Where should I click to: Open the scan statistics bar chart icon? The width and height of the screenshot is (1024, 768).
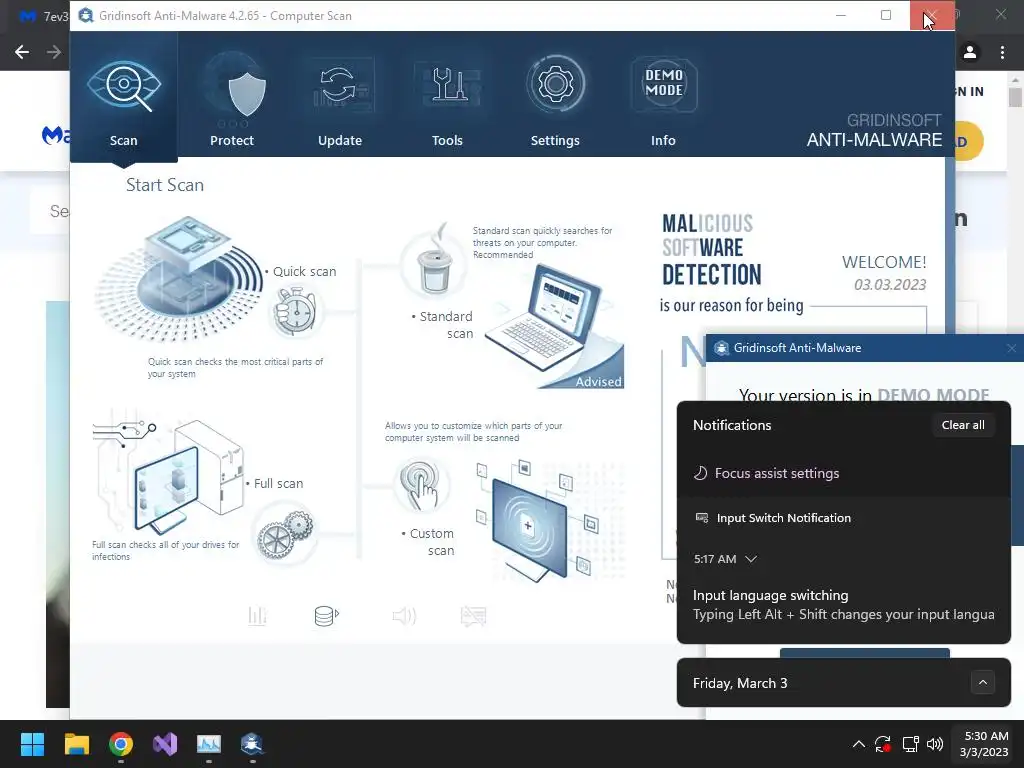pos(257,615)
